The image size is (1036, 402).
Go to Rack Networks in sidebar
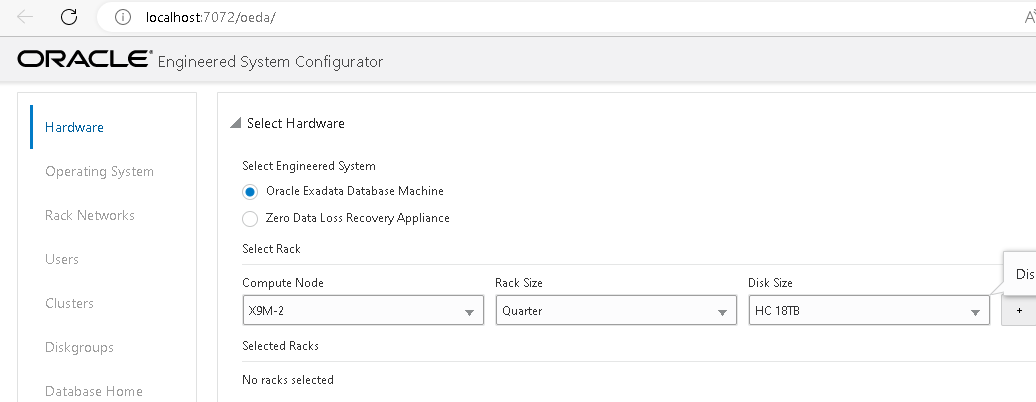tap(90, 215)
